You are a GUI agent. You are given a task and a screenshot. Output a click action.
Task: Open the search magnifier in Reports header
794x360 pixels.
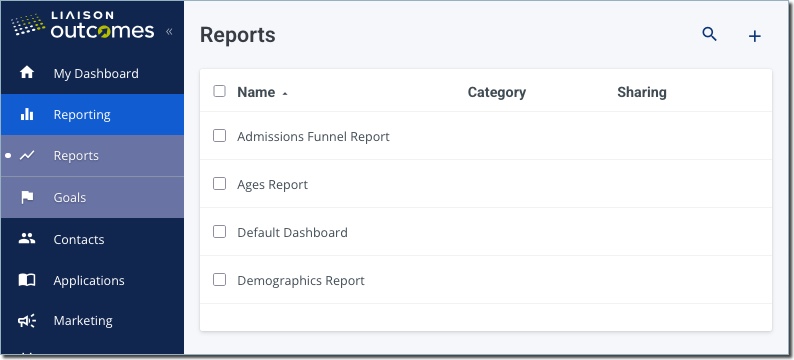point(709,34)
